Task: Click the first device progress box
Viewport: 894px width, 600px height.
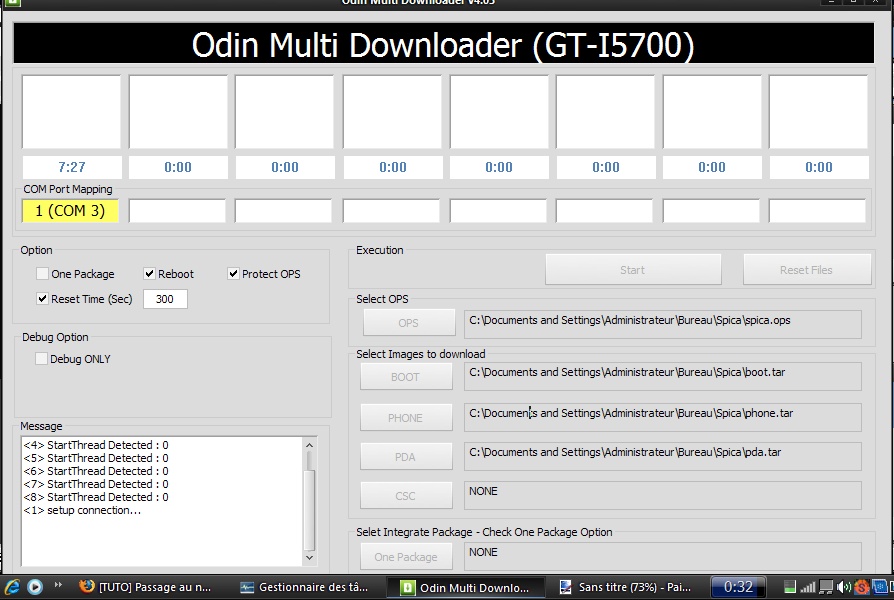Action: point(71,112)
